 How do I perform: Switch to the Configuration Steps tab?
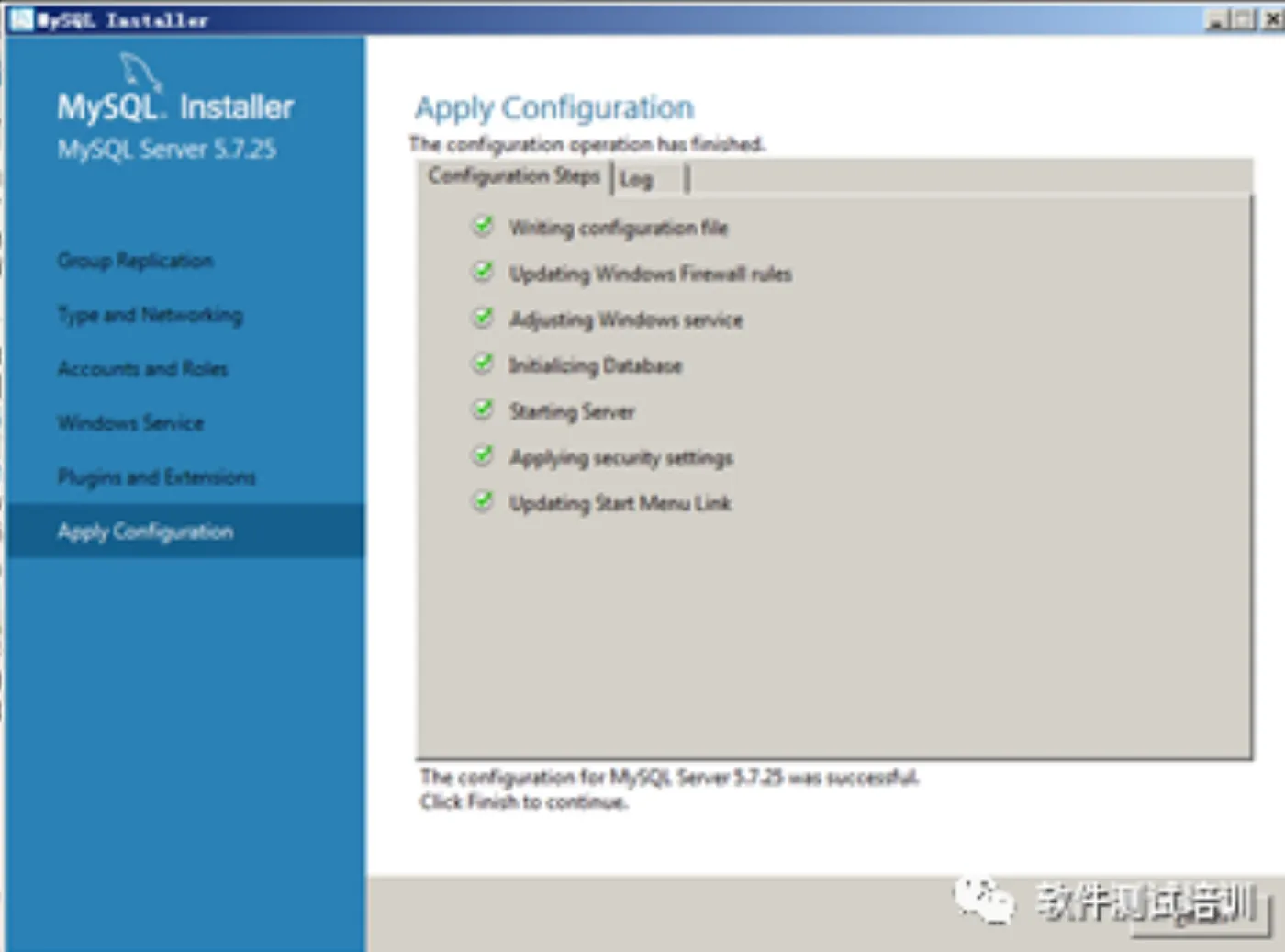pos(514,176)
